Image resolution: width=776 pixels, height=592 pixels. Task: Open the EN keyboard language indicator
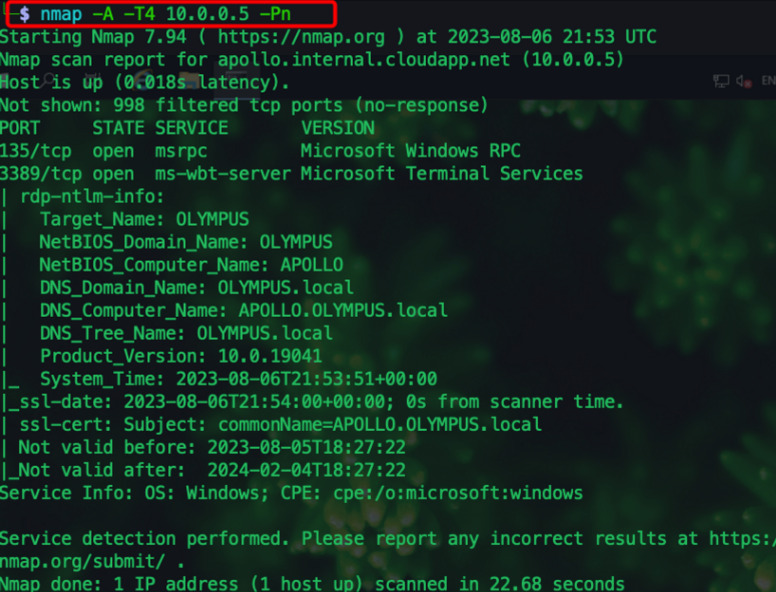pos(767,81)
